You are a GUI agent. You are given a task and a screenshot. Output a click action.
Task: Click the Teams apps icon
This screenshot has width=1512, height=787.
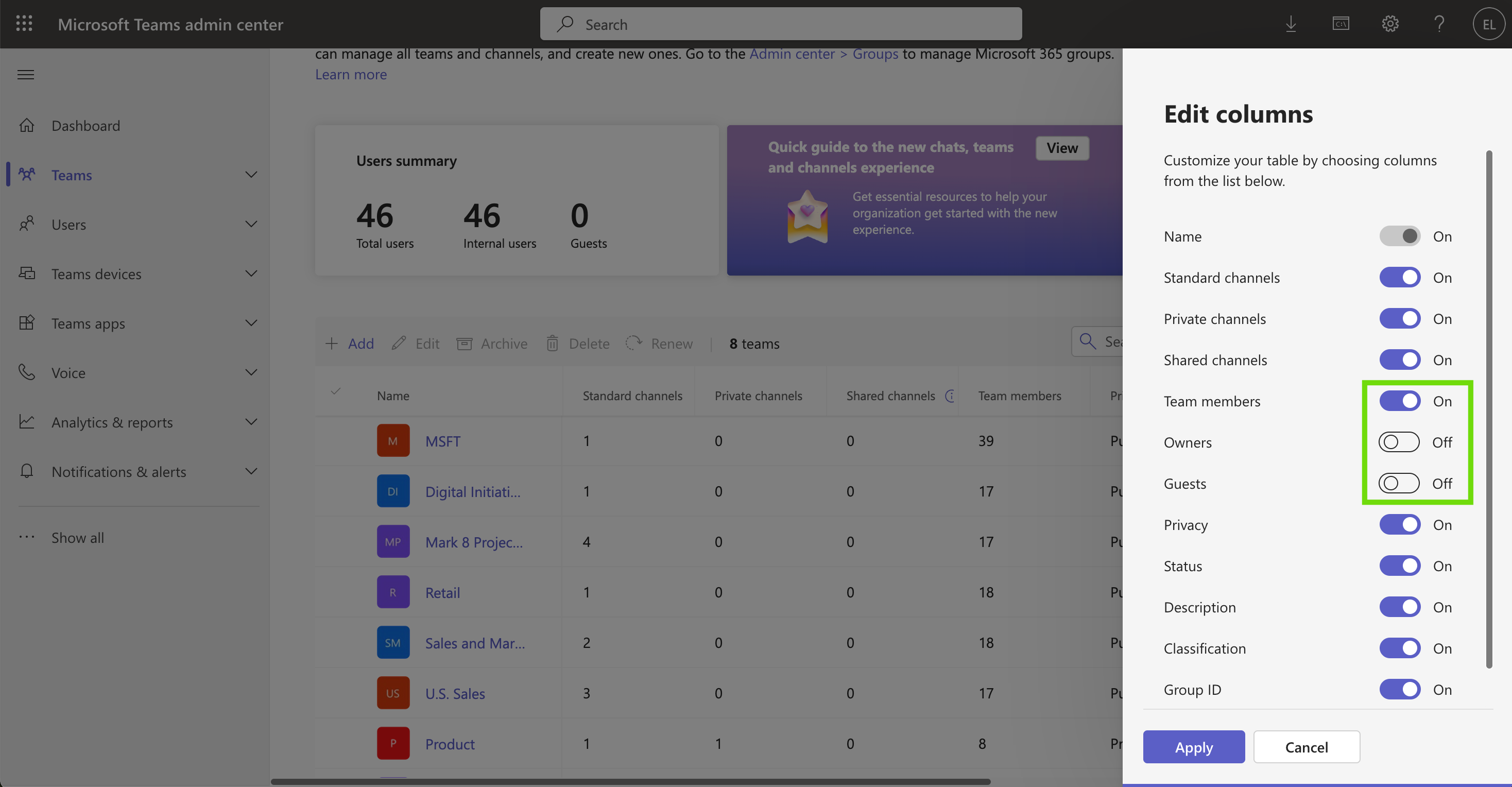tap(26, 322)
